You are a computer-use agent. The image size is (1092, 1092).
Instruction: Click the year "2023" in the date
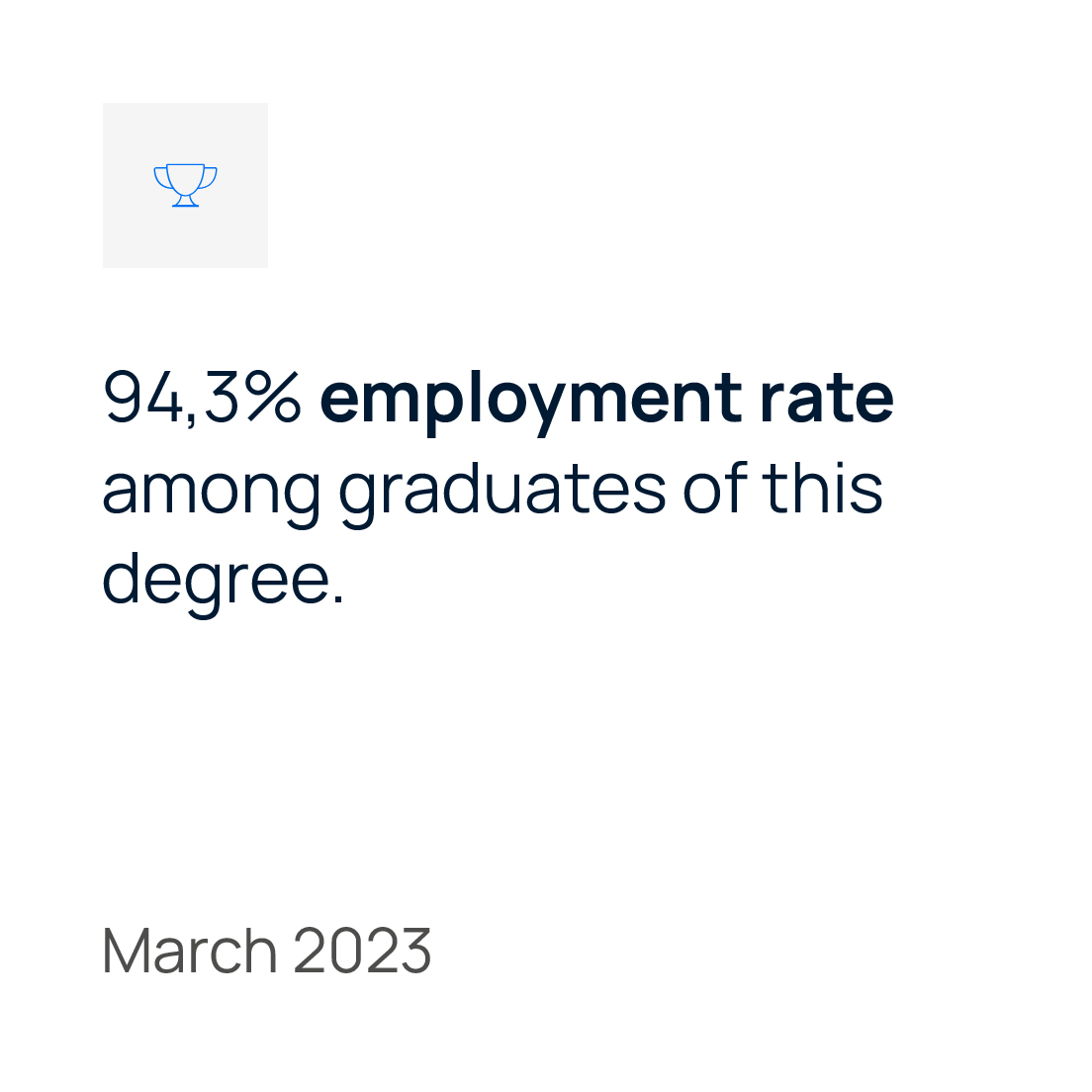(x=362, y=952)
